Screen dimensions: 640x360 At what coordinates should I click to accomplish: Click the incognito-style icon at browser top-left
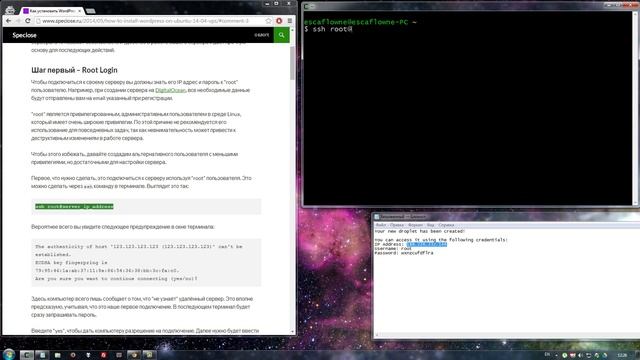[10, 9]
